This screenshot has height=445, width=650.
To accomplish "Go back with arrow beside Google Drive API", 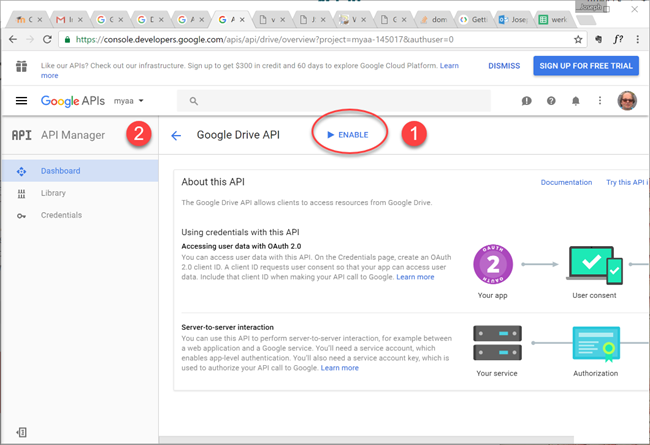I will pyautogui.click(x=176, y=135).
